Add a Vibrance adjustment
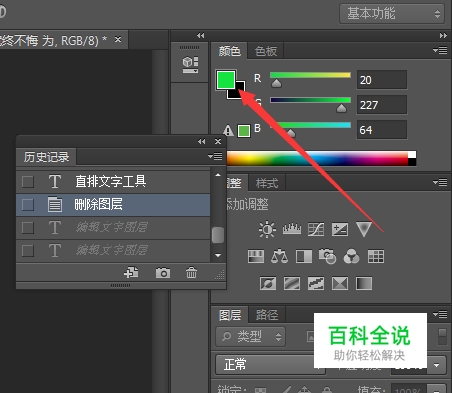 click(364, 229)
